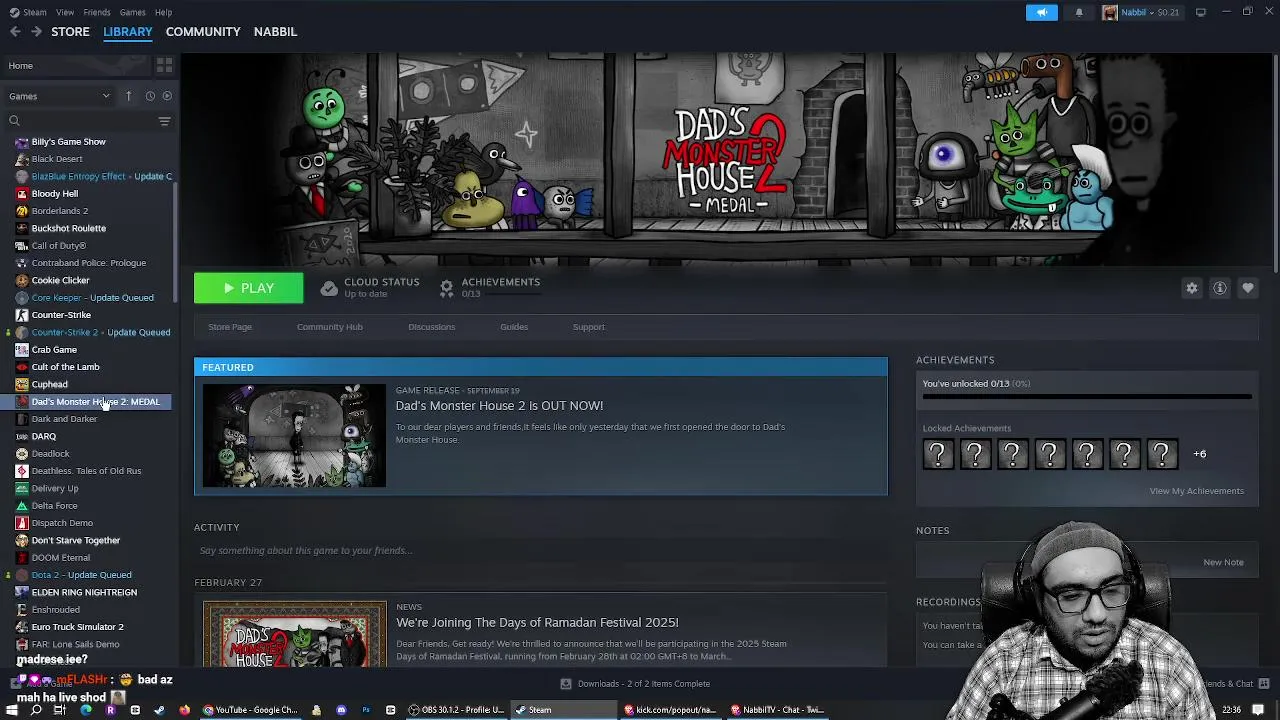This screenshot has width=1280, height=720.
Task: Open ACHIEVEMENTS next to the Play button
Action: tap(490, 287)
